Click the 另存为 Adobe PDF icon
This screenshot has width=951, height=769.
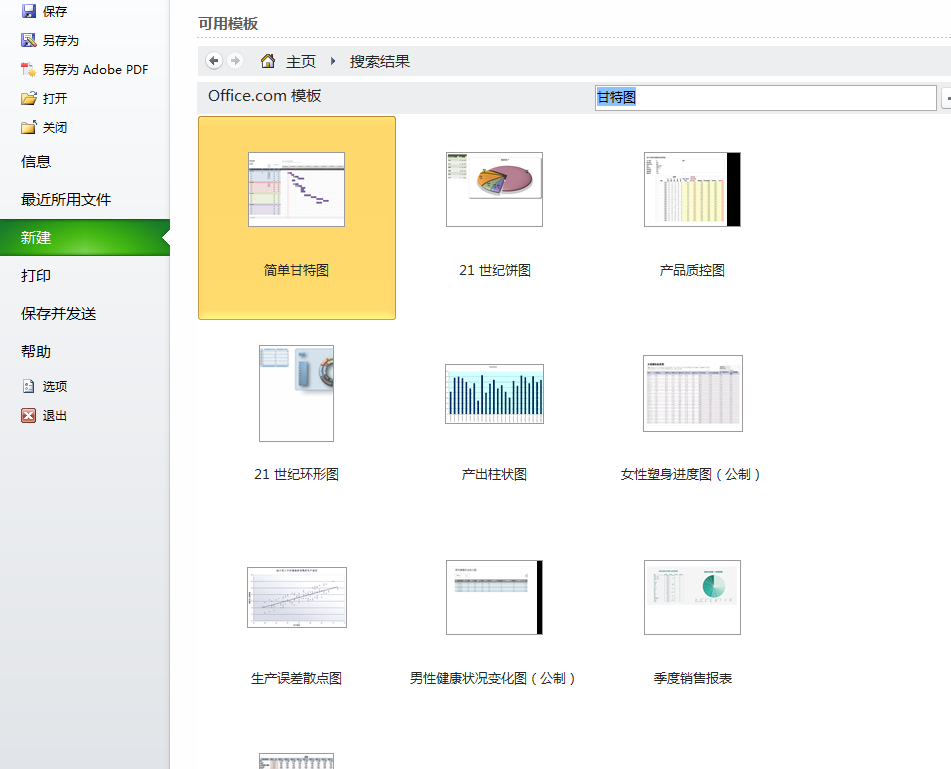(28, 70)
